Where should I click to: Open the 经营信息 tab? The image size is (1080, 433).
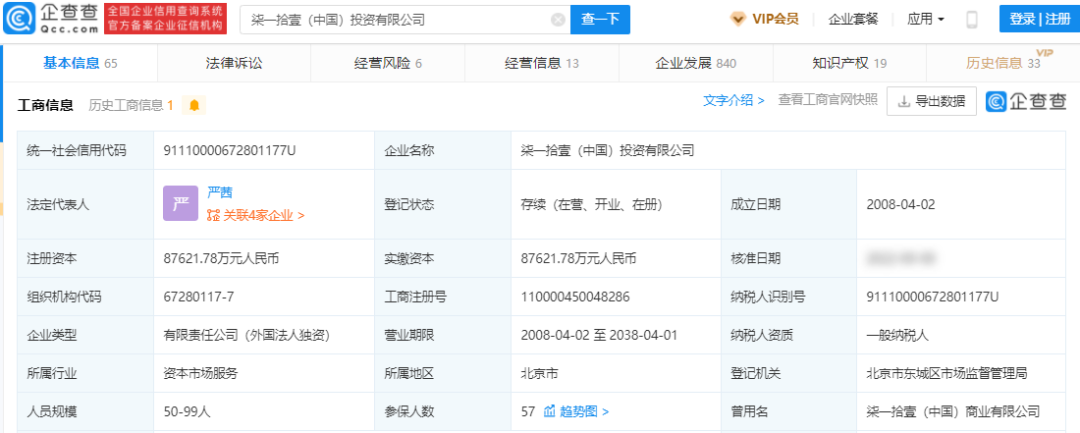tap(541, 63)
